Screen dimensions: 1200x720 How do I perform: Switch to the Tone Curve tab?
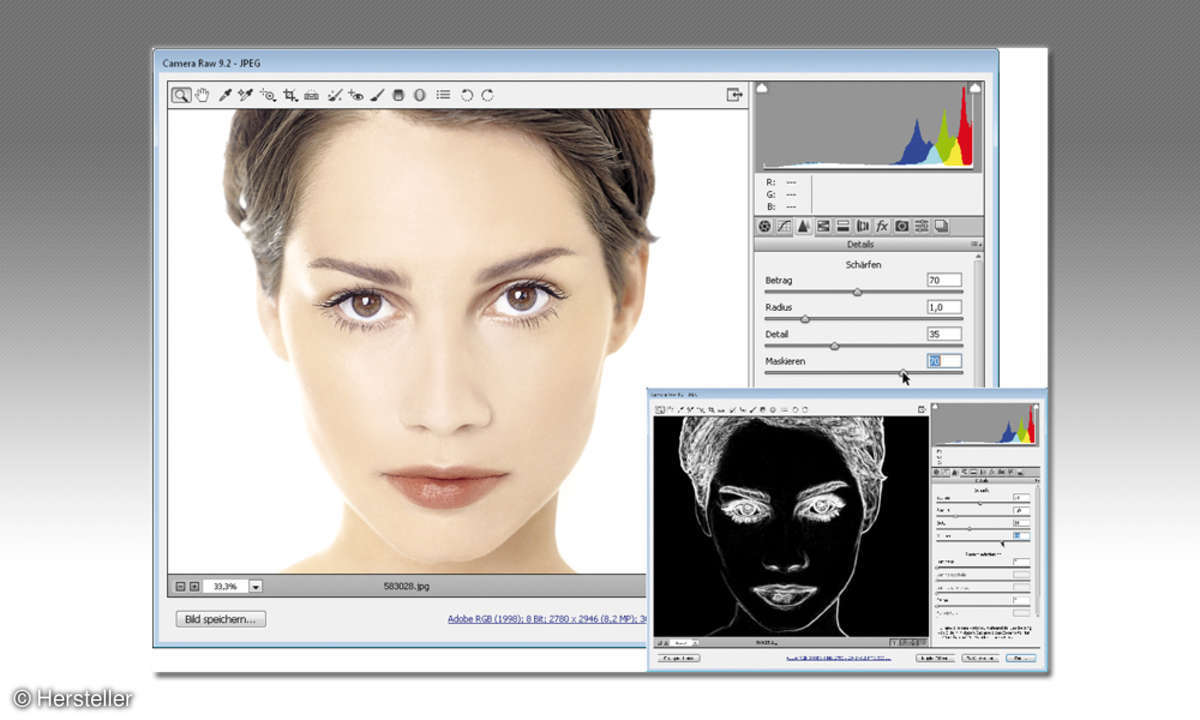(784, 227)
